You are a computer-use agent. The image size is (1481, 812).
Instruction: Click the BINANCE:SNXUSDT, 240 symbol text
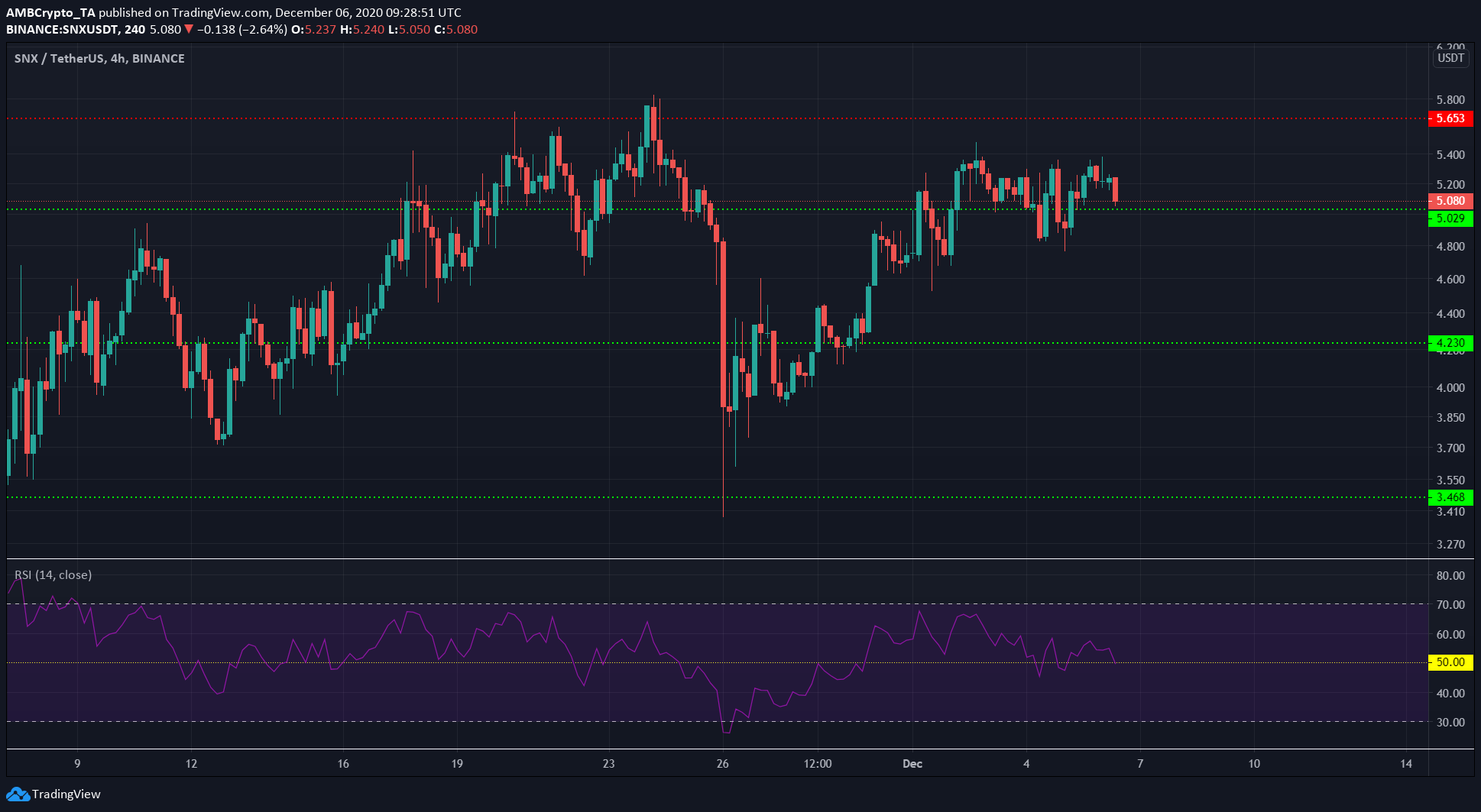[76, 30]
